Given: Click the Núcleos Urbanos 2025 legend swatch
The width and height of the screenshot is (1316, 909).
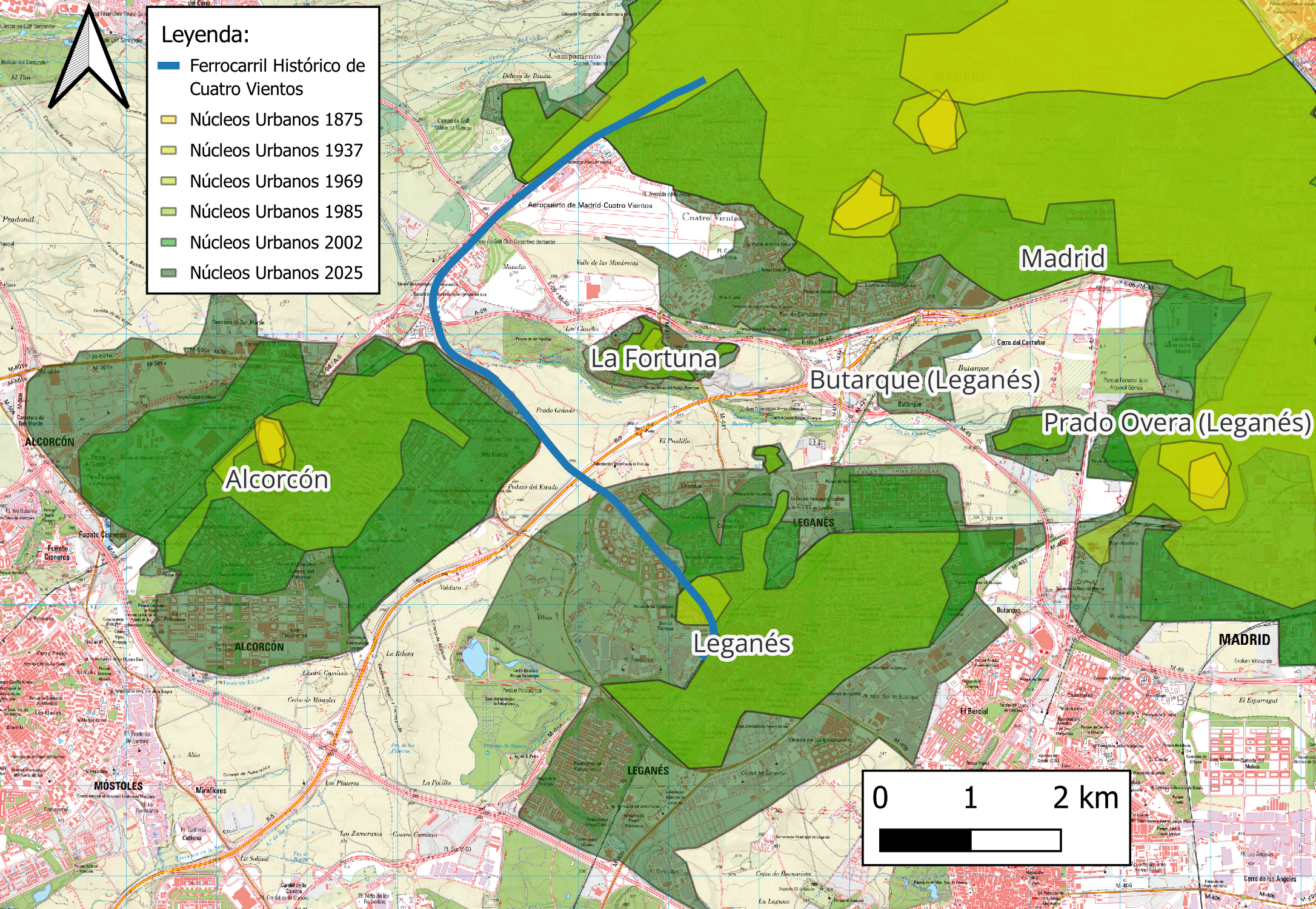Looking at the screenshot, I should click(168, 273).
